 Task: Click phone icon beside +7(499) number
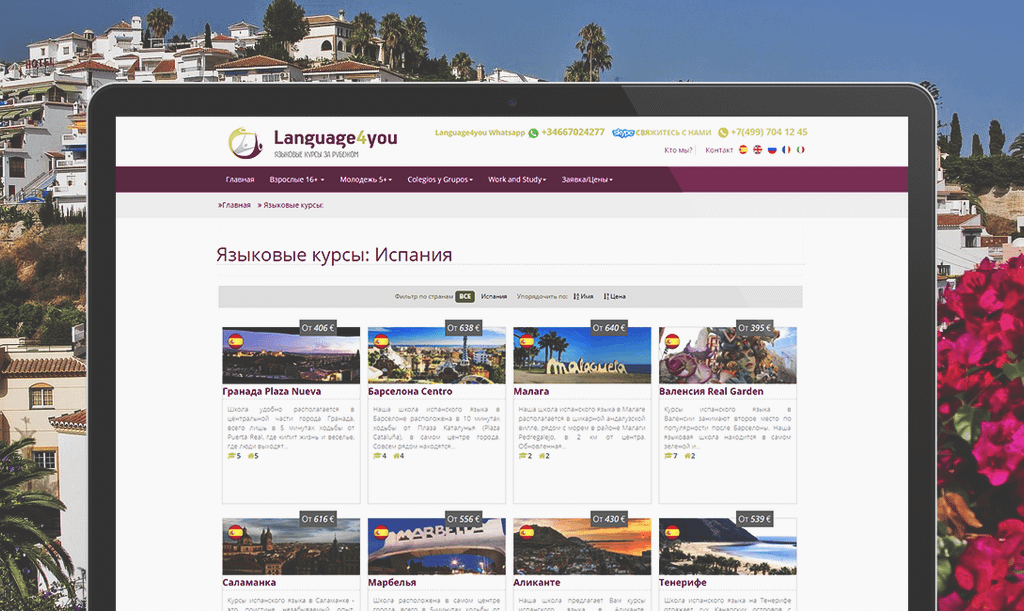click(723, 133)
